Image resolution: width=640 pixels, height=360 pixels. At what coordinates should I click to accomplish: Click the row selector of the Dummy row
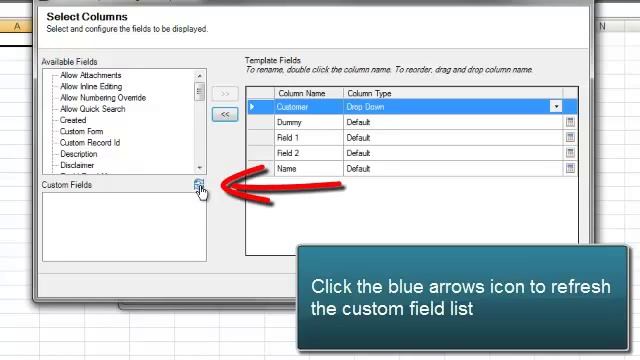pyautogui.click(x=260, y=122)
